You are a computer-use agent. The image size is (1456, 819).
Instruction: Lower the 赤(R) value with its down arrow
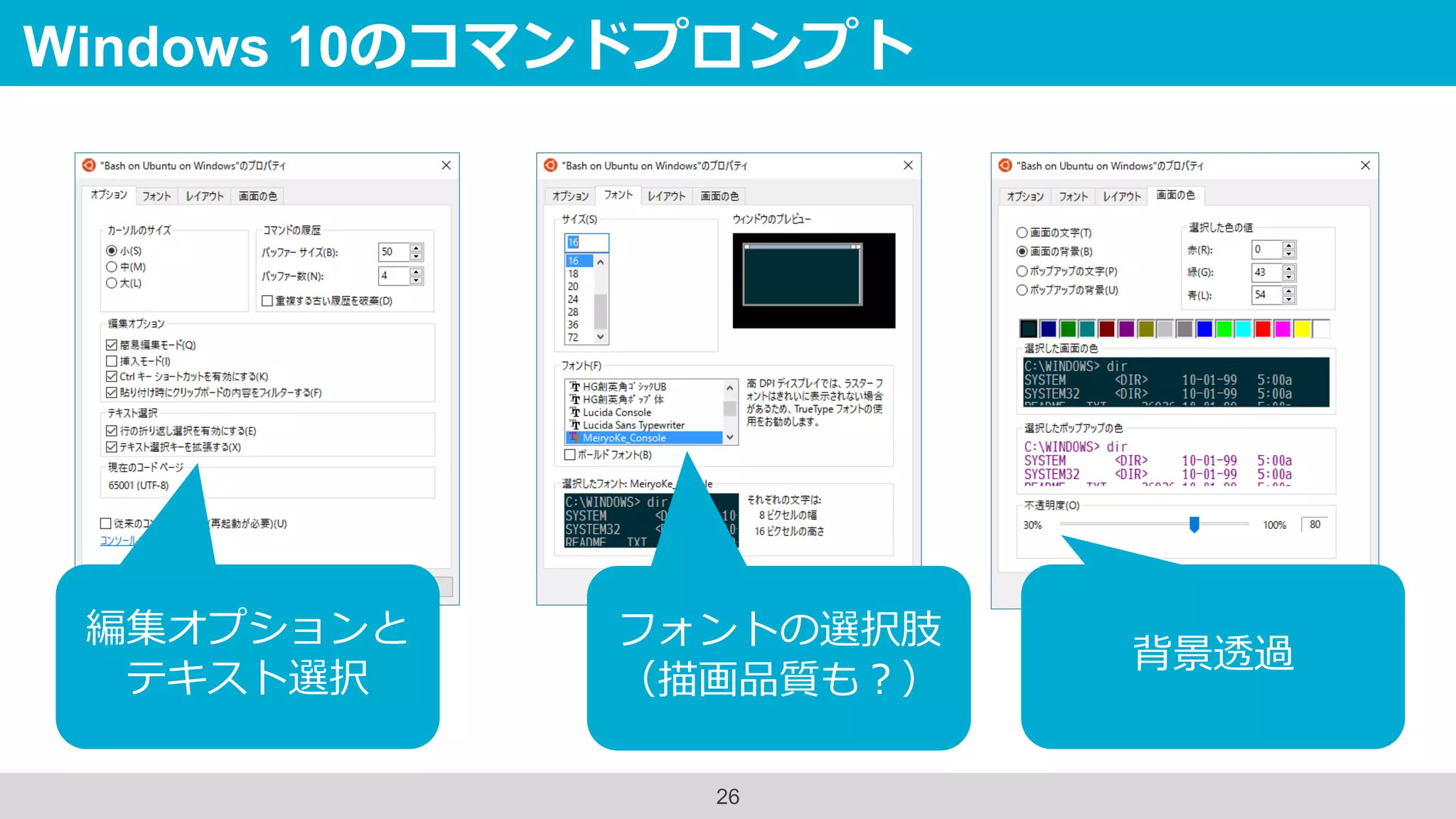pos(1289,254)
